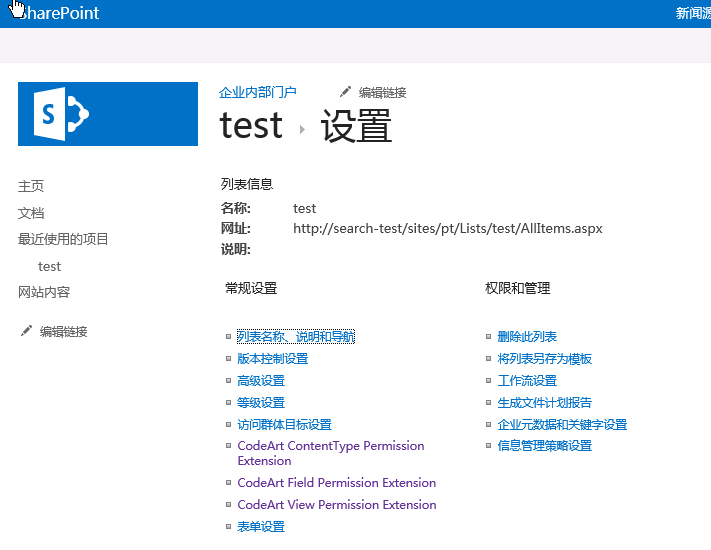Click 将列表另存为模板 link

(x=545, y=359)
